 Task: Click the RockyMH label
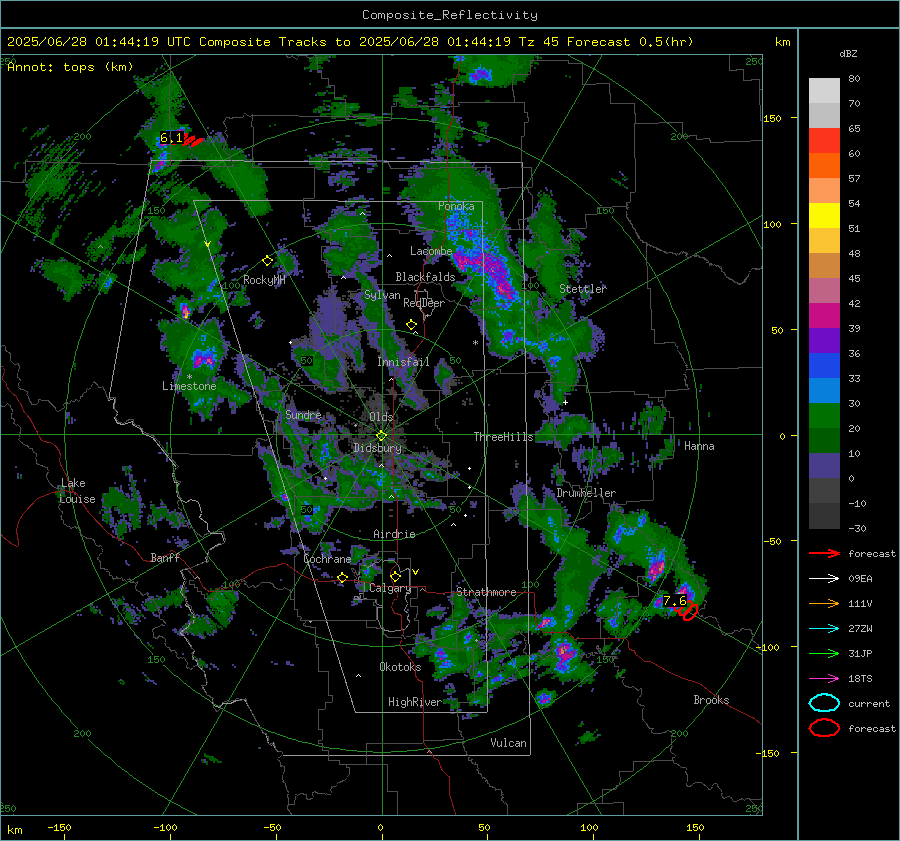[264, 280]
